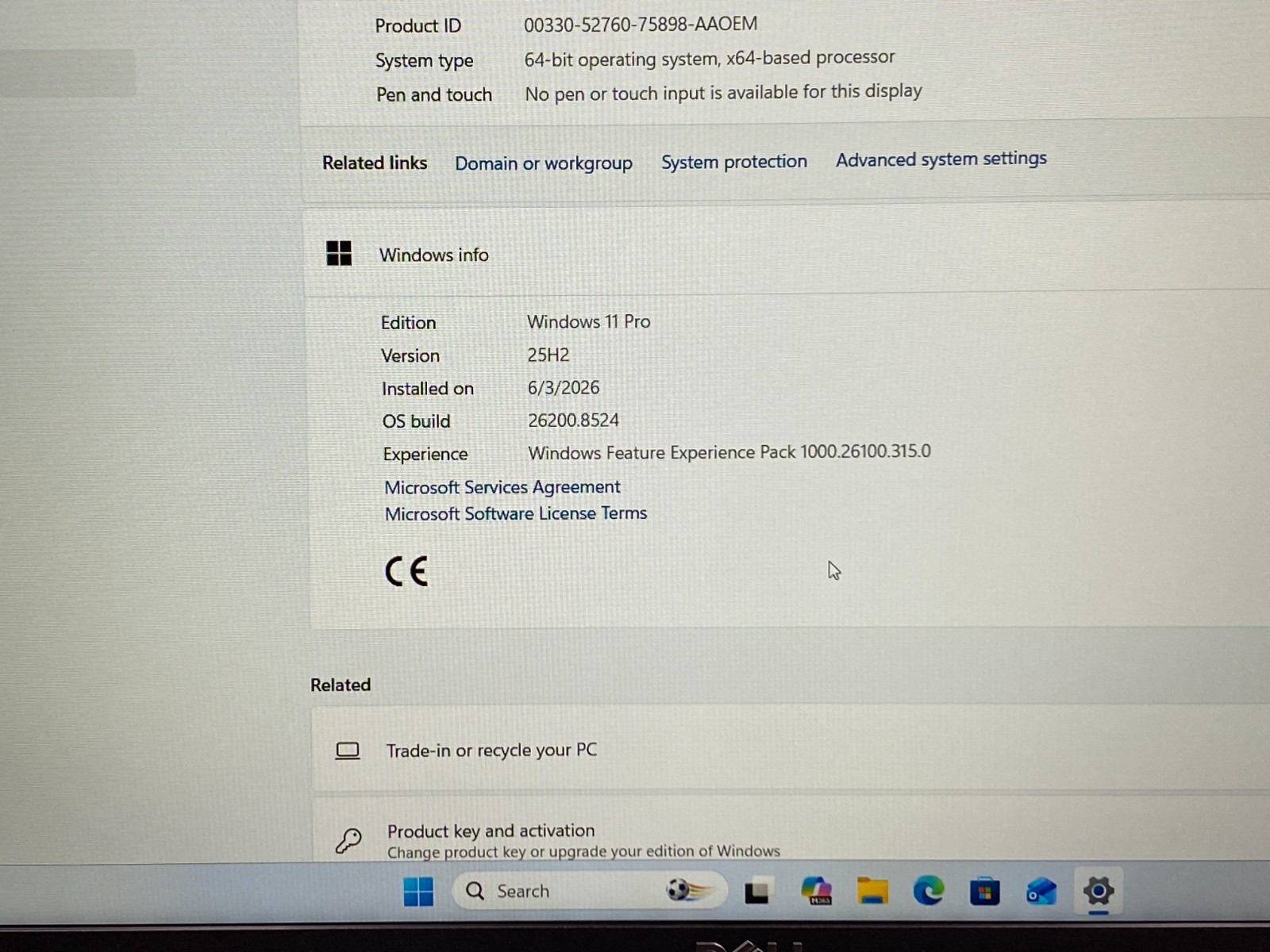1270x952 pixels.
Task: Launch Microsoft Edge from the taskbar
Action: coord(928,891)
